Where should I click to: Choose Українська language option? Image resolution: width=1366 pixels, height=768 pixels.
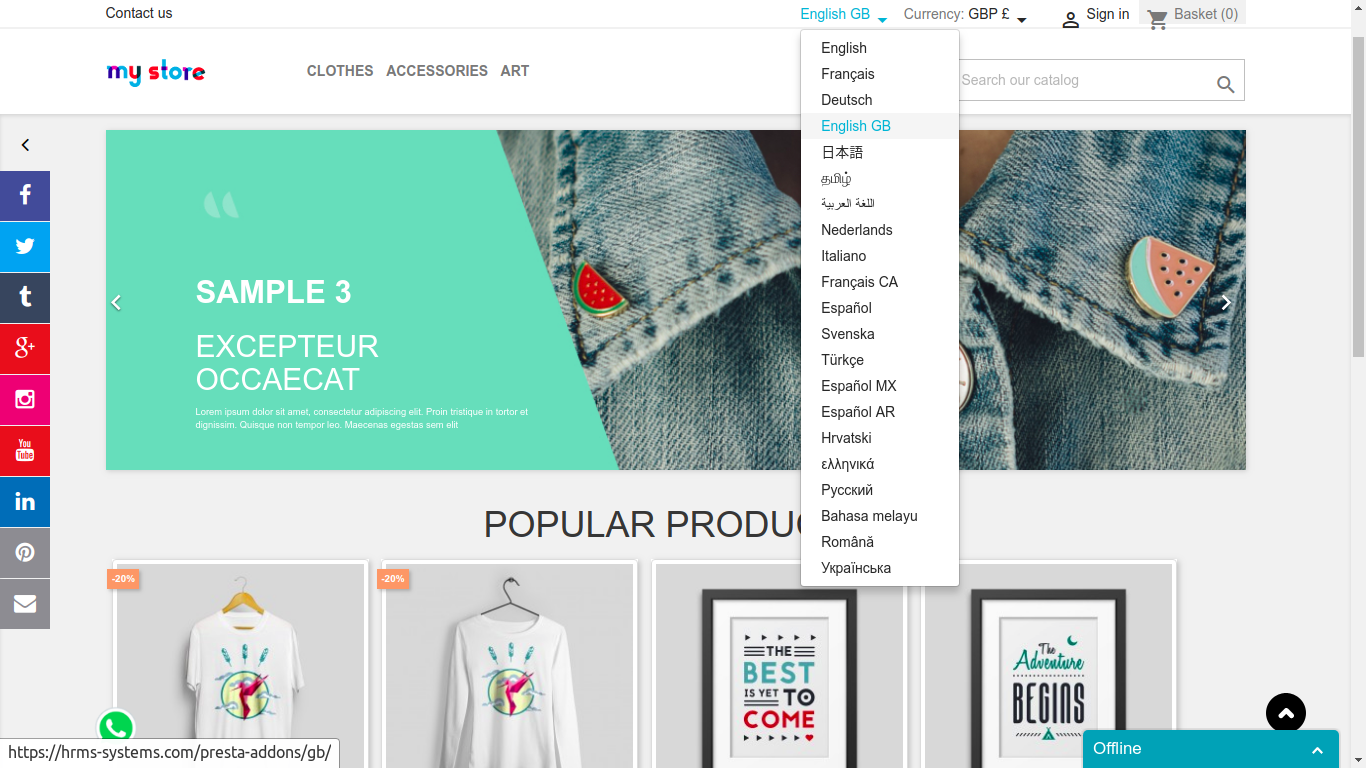[x=880, y=568]
